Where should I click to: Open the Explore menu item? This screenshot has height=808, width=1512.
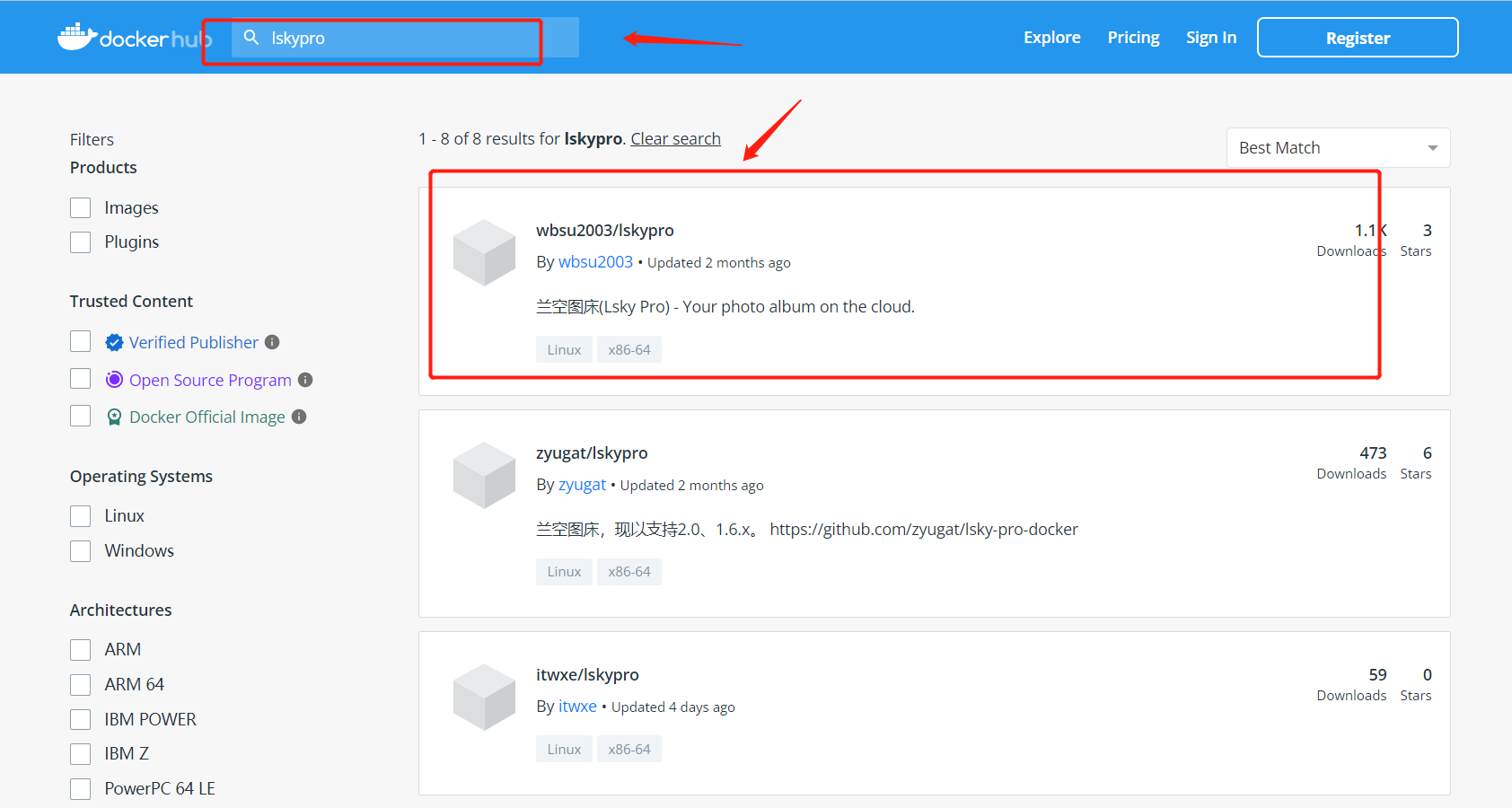click(x=1051, y=37)
